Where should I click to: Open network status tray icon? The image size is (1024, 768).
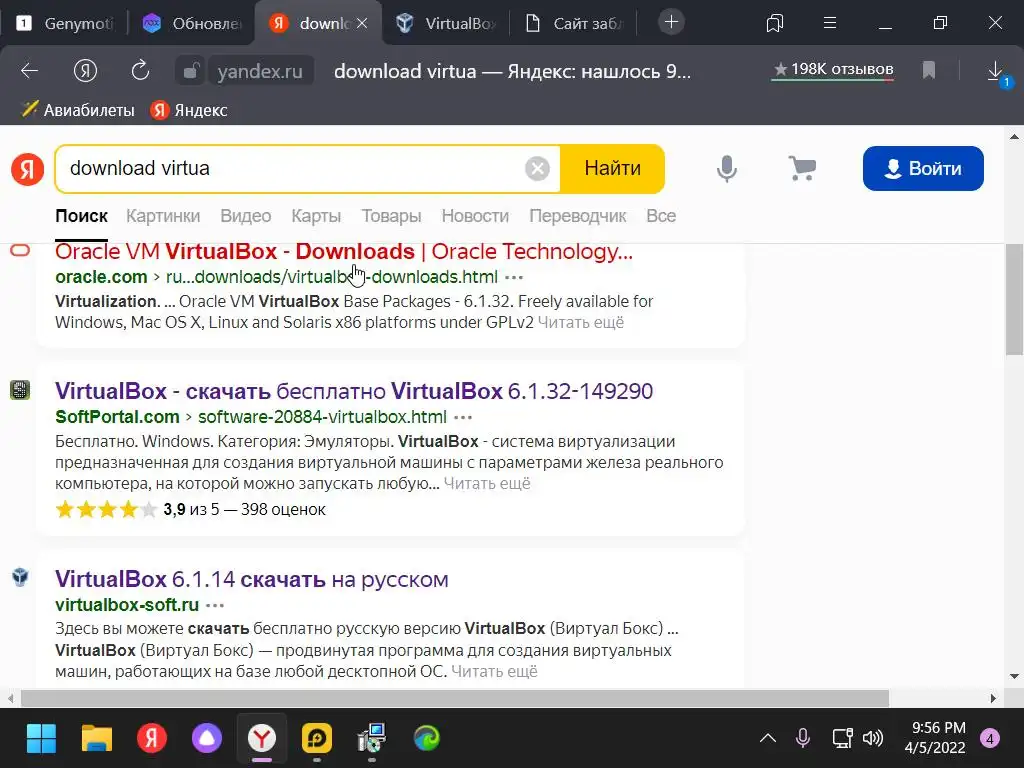(x=842, y=739)
